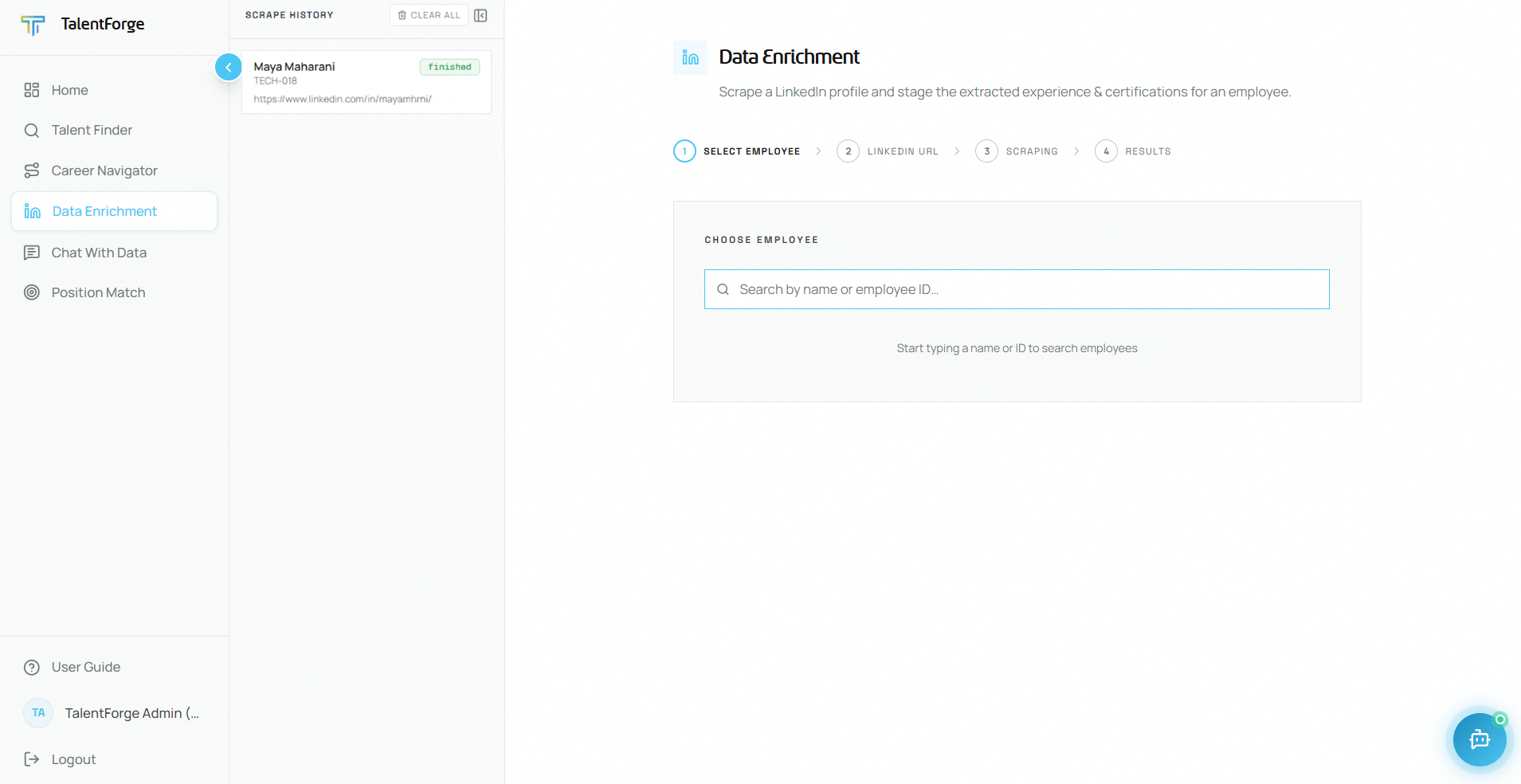The height and width of the screenshot is (784, 1521).
Task: Clear all scrape history
Action: pos(429,15)
